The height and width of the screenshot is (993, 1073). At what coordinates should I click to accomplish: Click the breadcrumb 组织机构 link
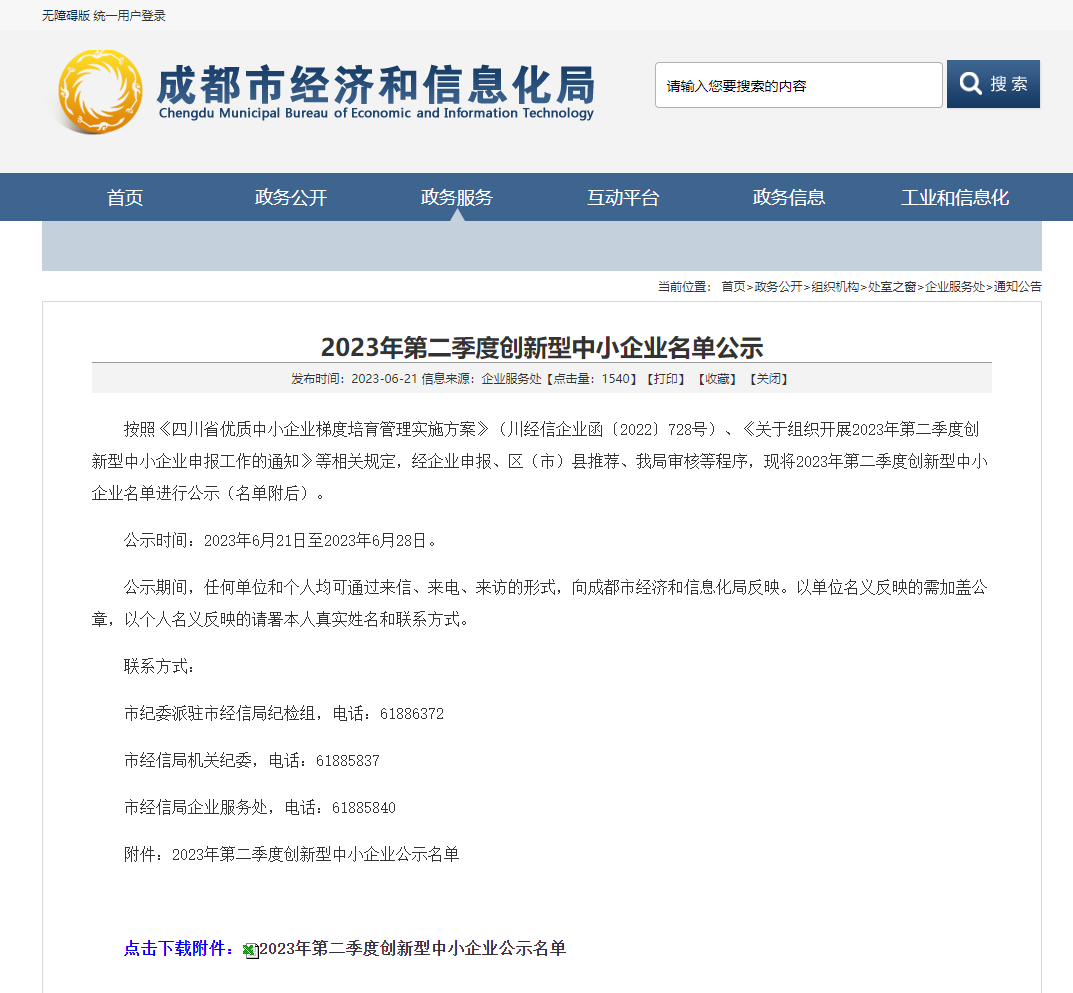835,287
